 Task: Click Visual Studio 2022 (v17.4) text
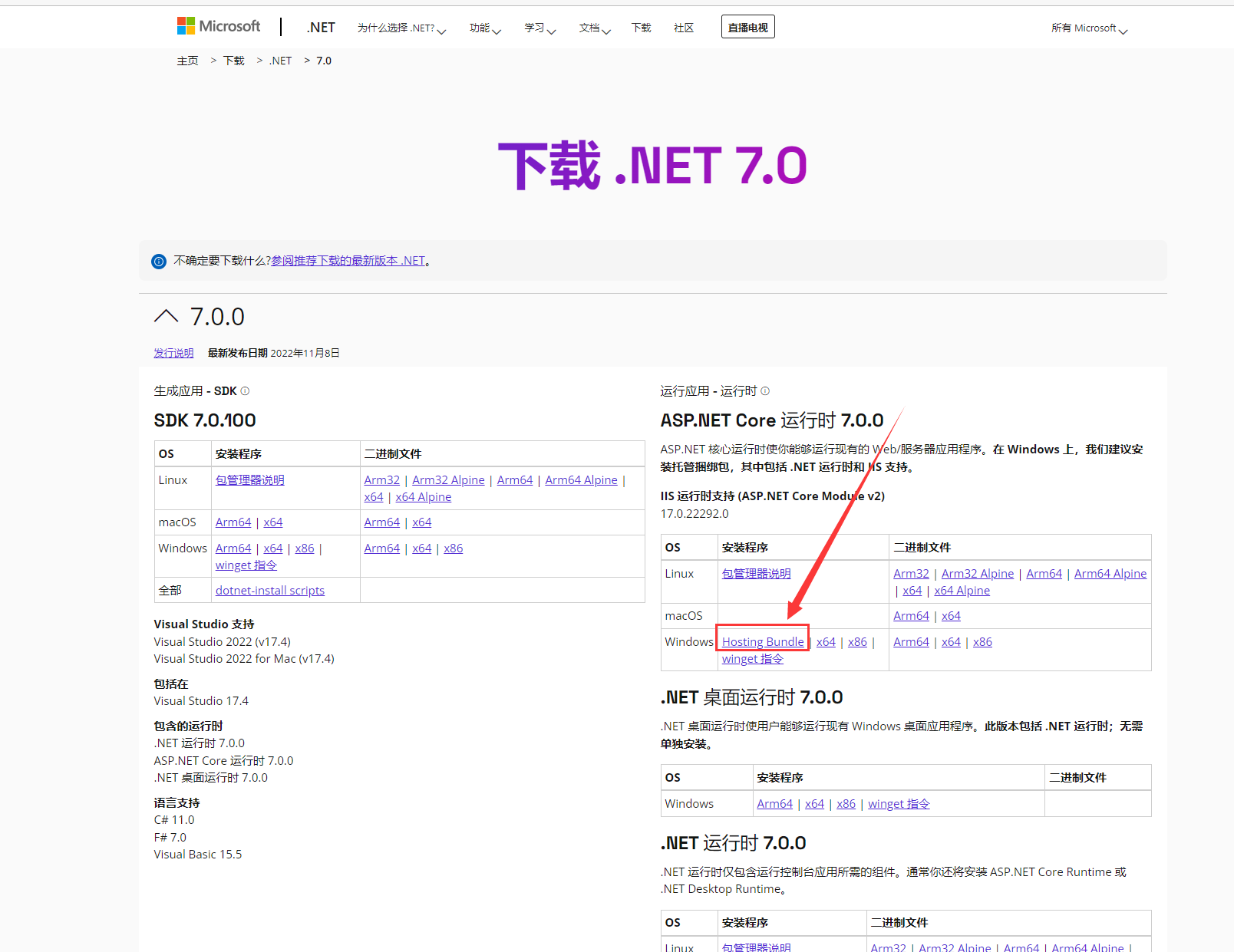[222, 642]
